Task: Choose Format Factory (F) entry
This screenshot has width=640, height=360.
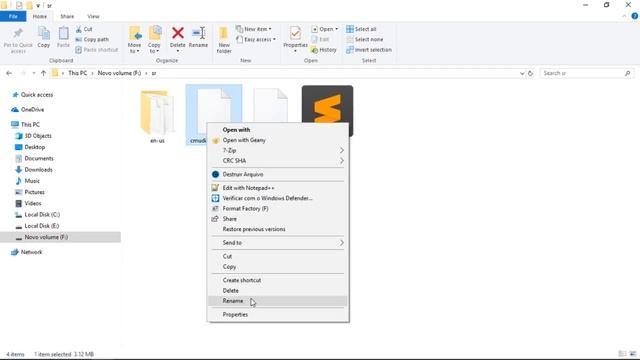Action: tap(278, 209)
